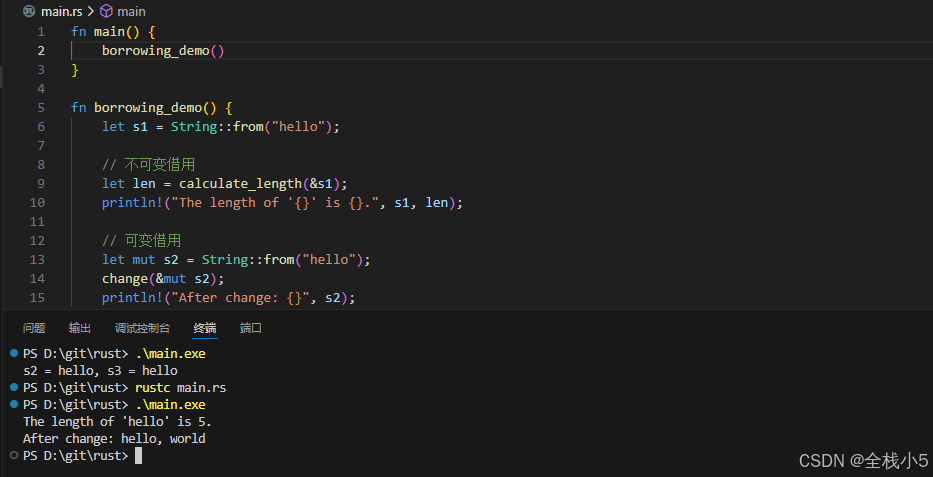Collapse the fn borrowing_demo fold arrow
This screenshot has width=933, height=477.
click(60, 108)
